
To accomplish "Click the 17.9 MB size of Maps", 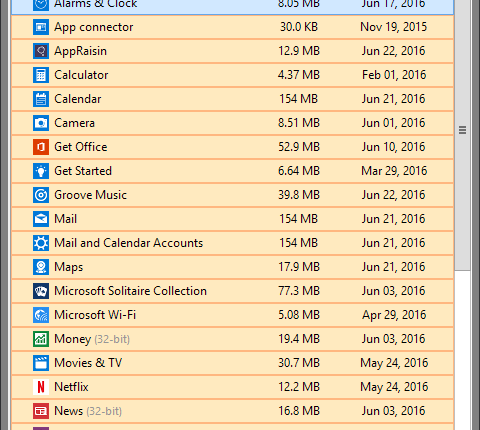I will (299, 267).
